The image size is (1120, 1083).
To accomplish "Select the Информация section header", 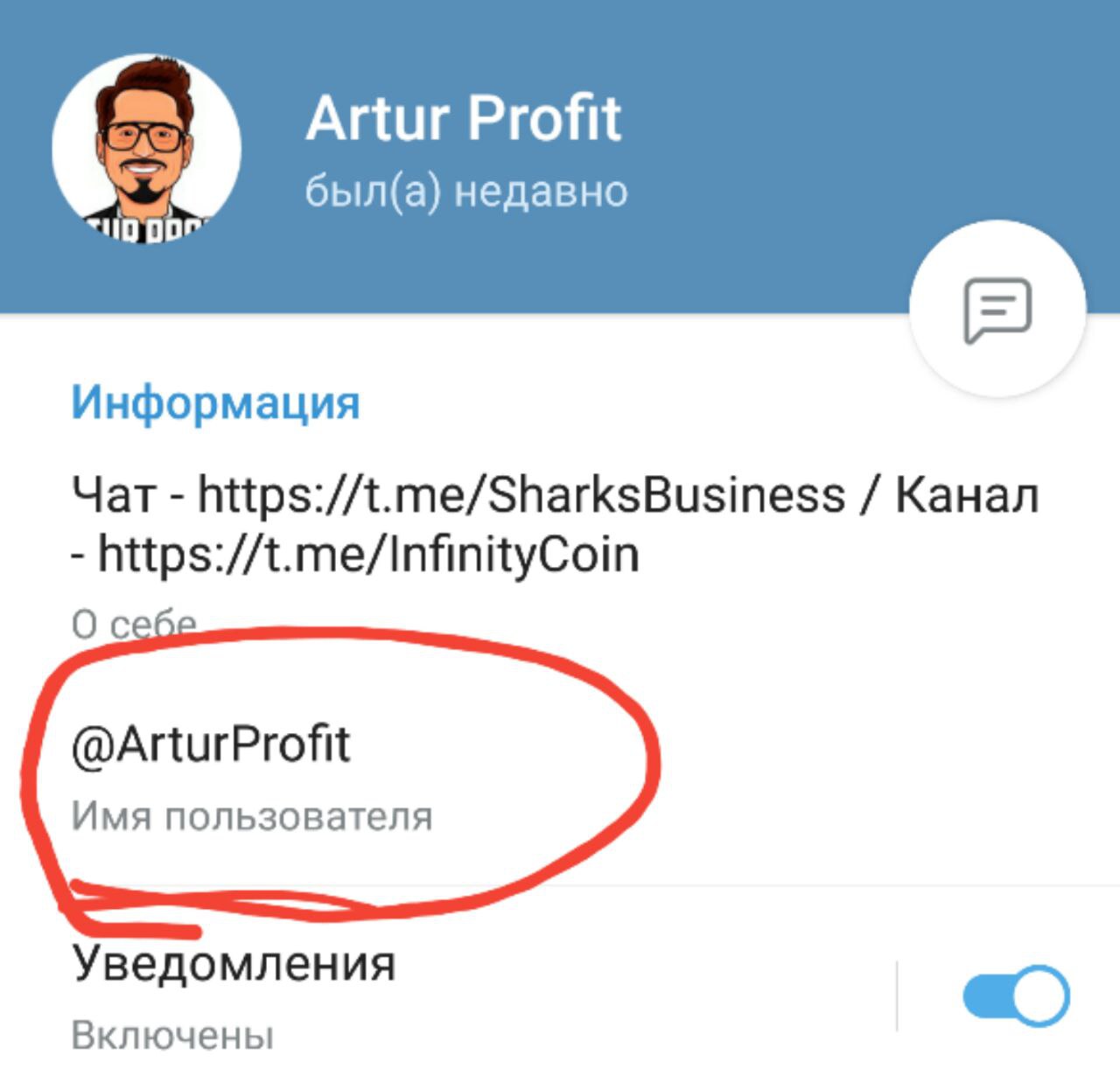I will [x=215, y=403].
